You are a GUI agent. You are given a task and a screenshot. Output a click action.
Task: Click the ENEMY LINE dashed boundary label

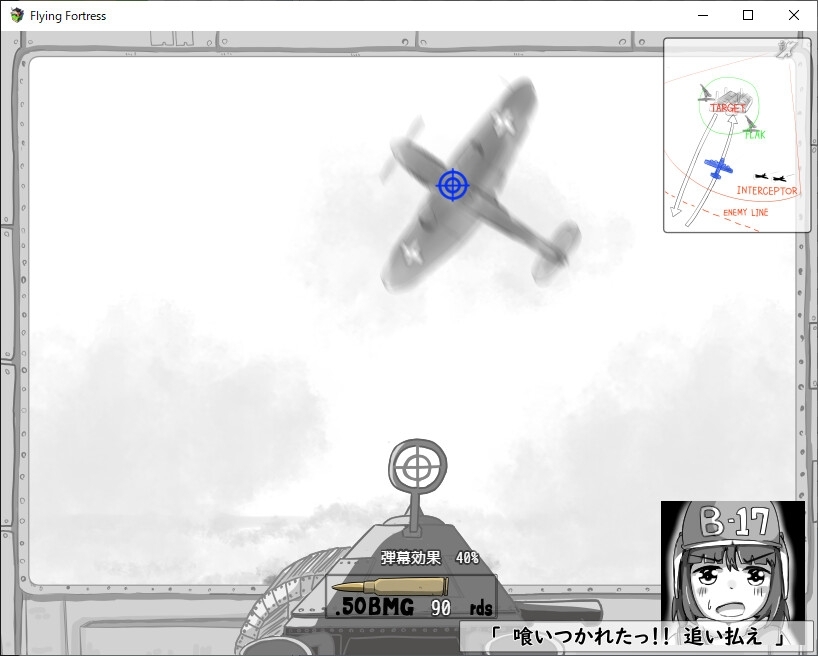[746, 211]
